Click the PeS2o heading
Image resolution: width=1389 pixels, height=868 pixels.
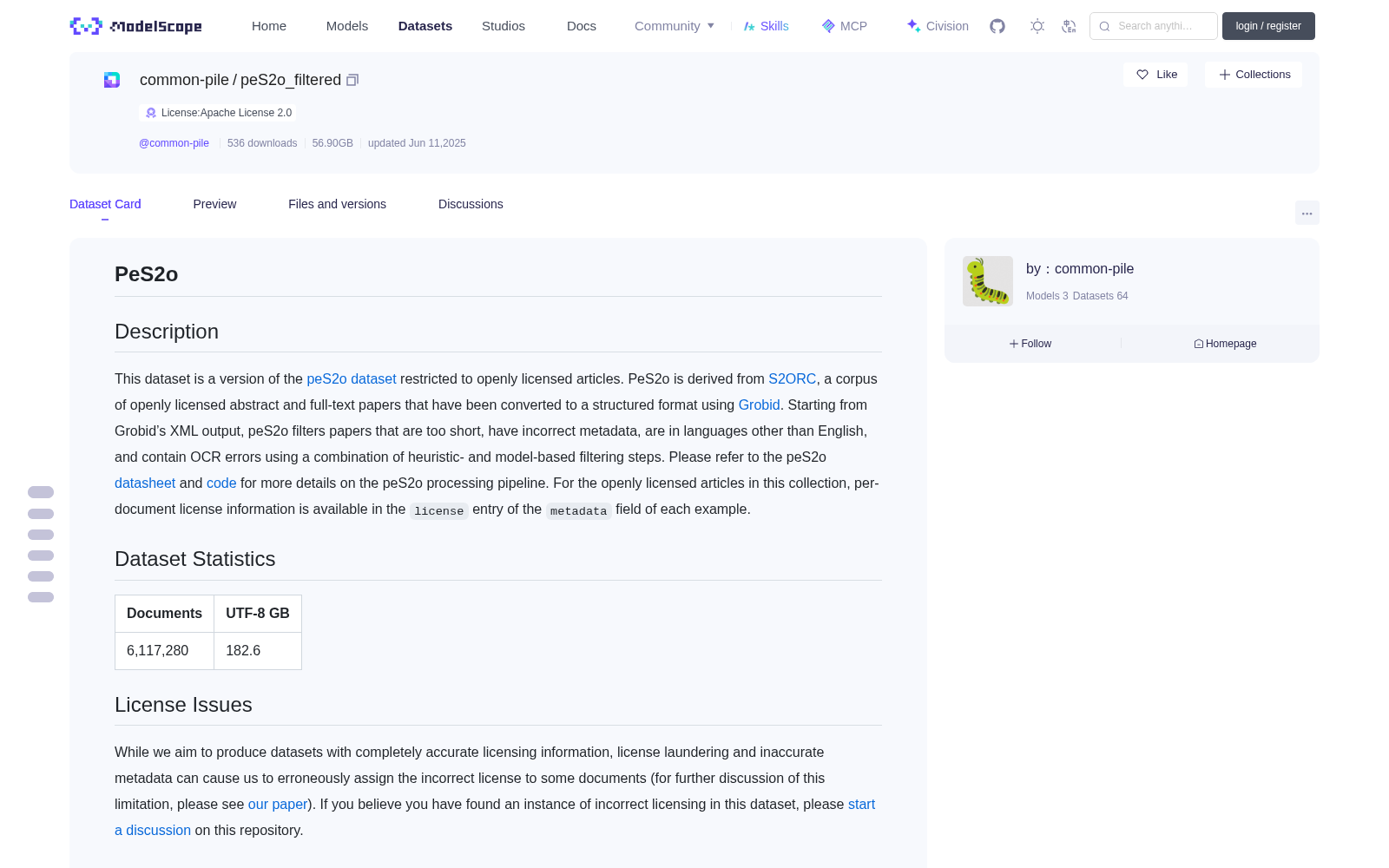click(146, 274)
